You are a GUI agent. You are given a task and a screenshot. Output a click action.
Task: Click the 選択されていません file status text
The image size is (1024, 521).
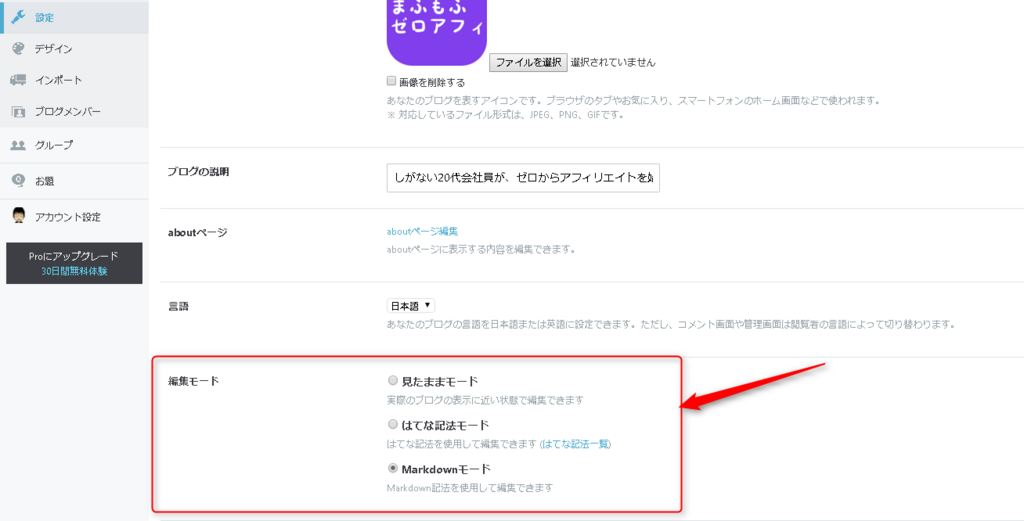[x=613, y=63]
